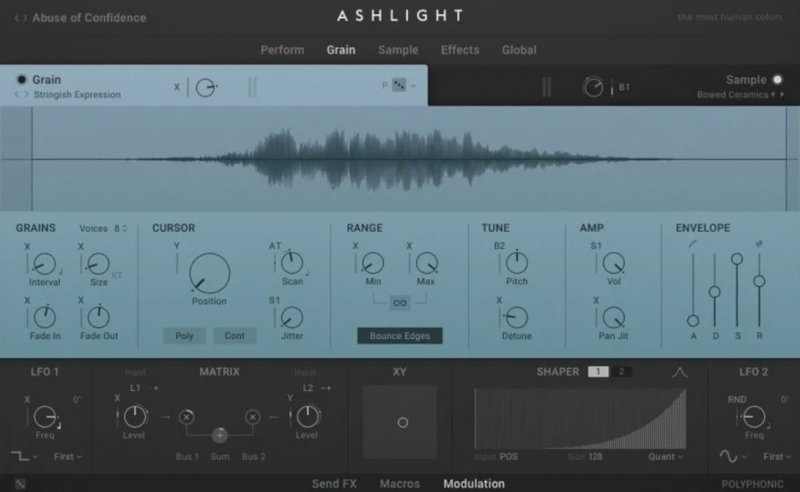The width and height of the screenshot is (800, 492).
Task: Click the grain pattern icon beside P
Action: pyautogui.click(x=399, y=86)
